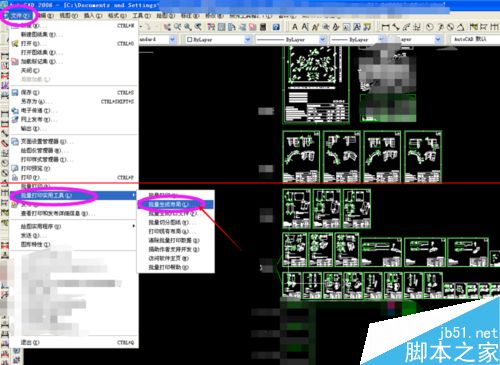Click the Find and Replace text icon
Viewport: 500px width, 365px height.
(326, 27)
